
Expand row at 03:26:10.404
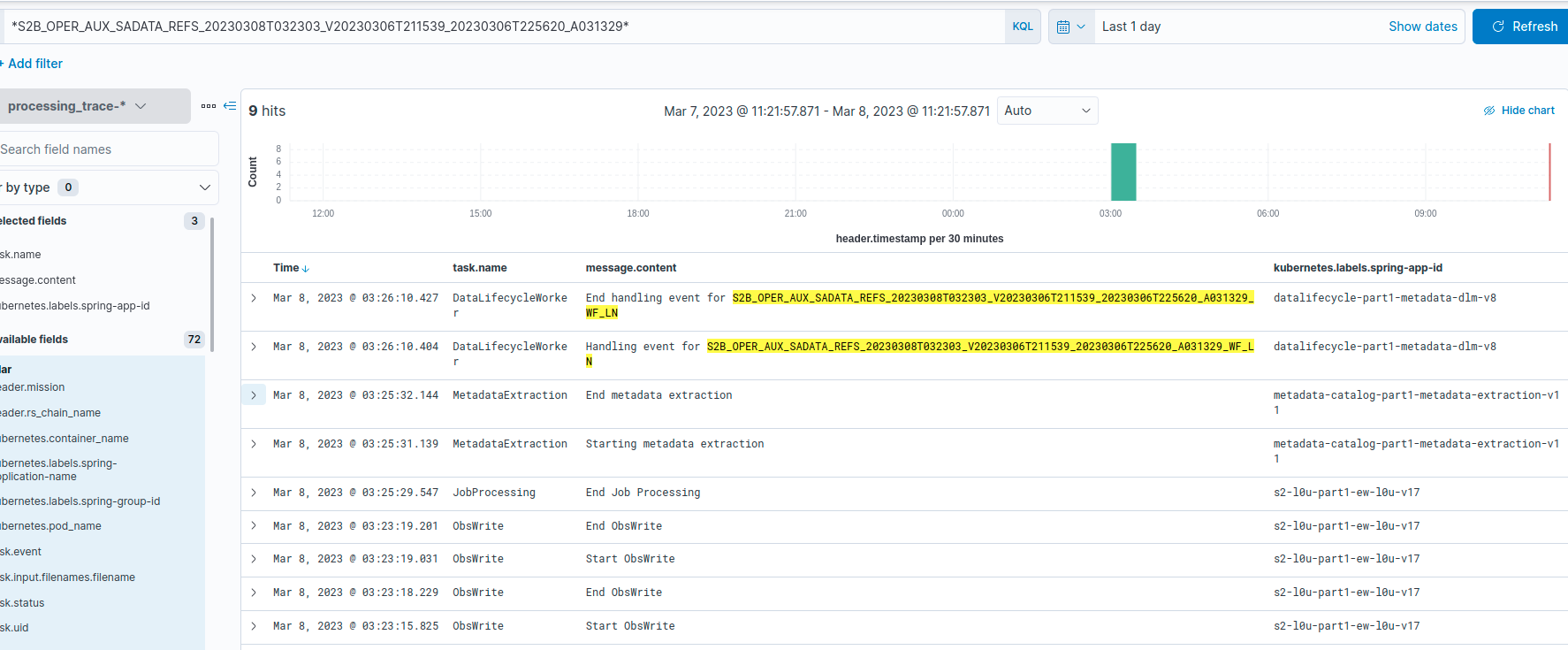point(254,347)
